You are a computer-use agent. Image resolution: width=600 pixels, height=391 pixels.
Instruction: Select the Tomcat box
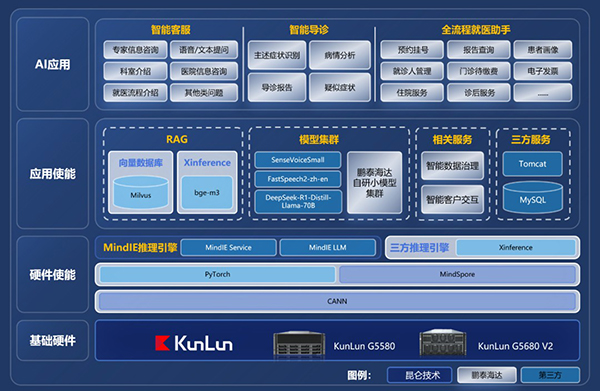point(533,164)
